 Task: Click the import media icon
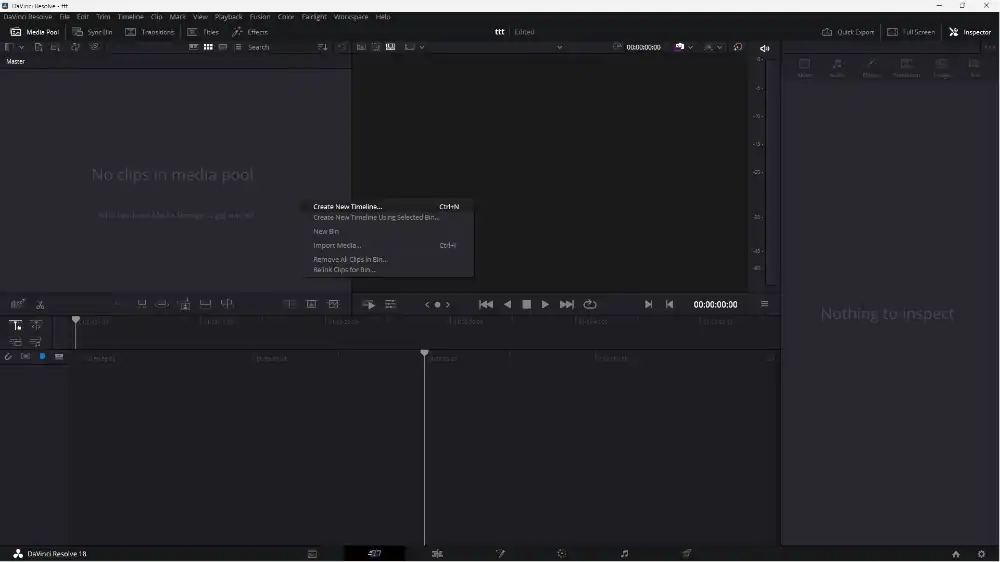coord(38,47)
